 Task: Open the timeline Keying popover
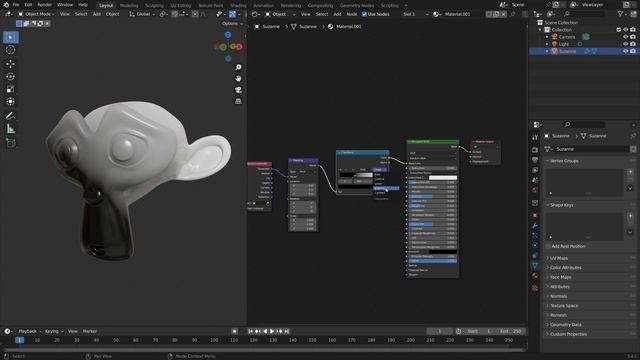(x=54, y=331)
